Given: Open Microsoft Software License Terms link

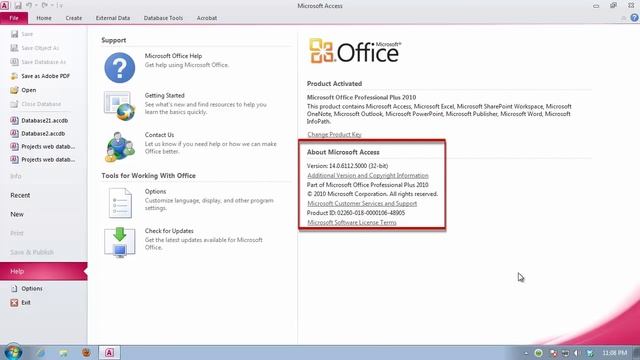Looking at the screenshot, I should click(x=352, y=222).
